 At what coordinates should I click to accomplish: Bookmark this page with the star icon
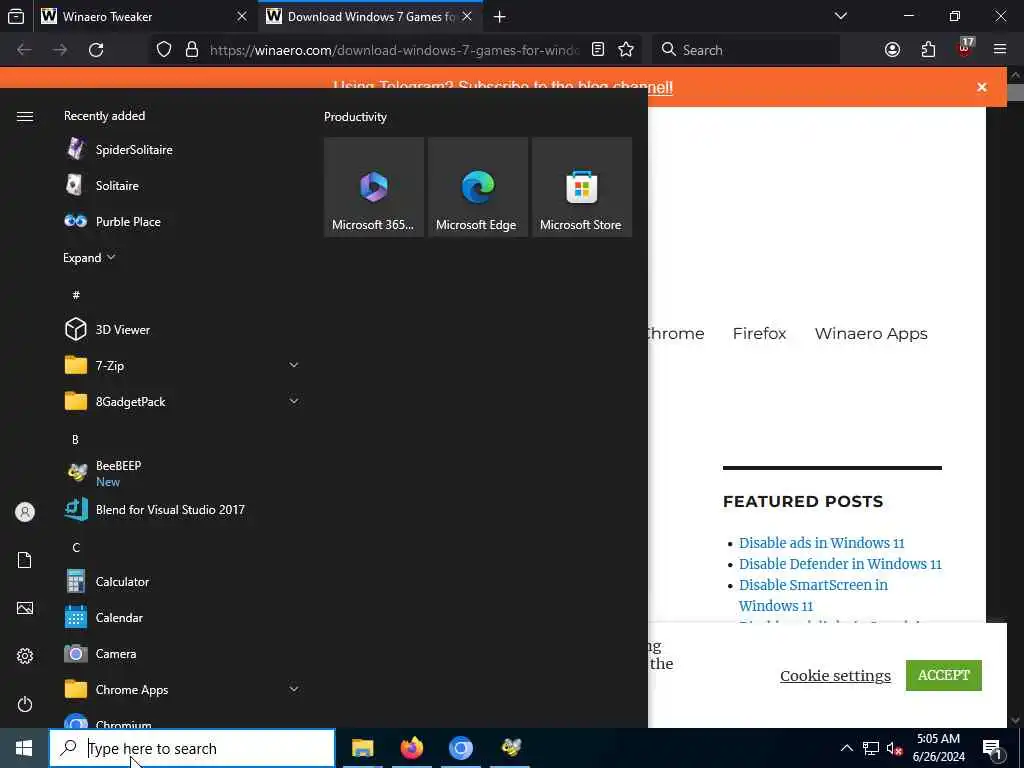point(626,50)
